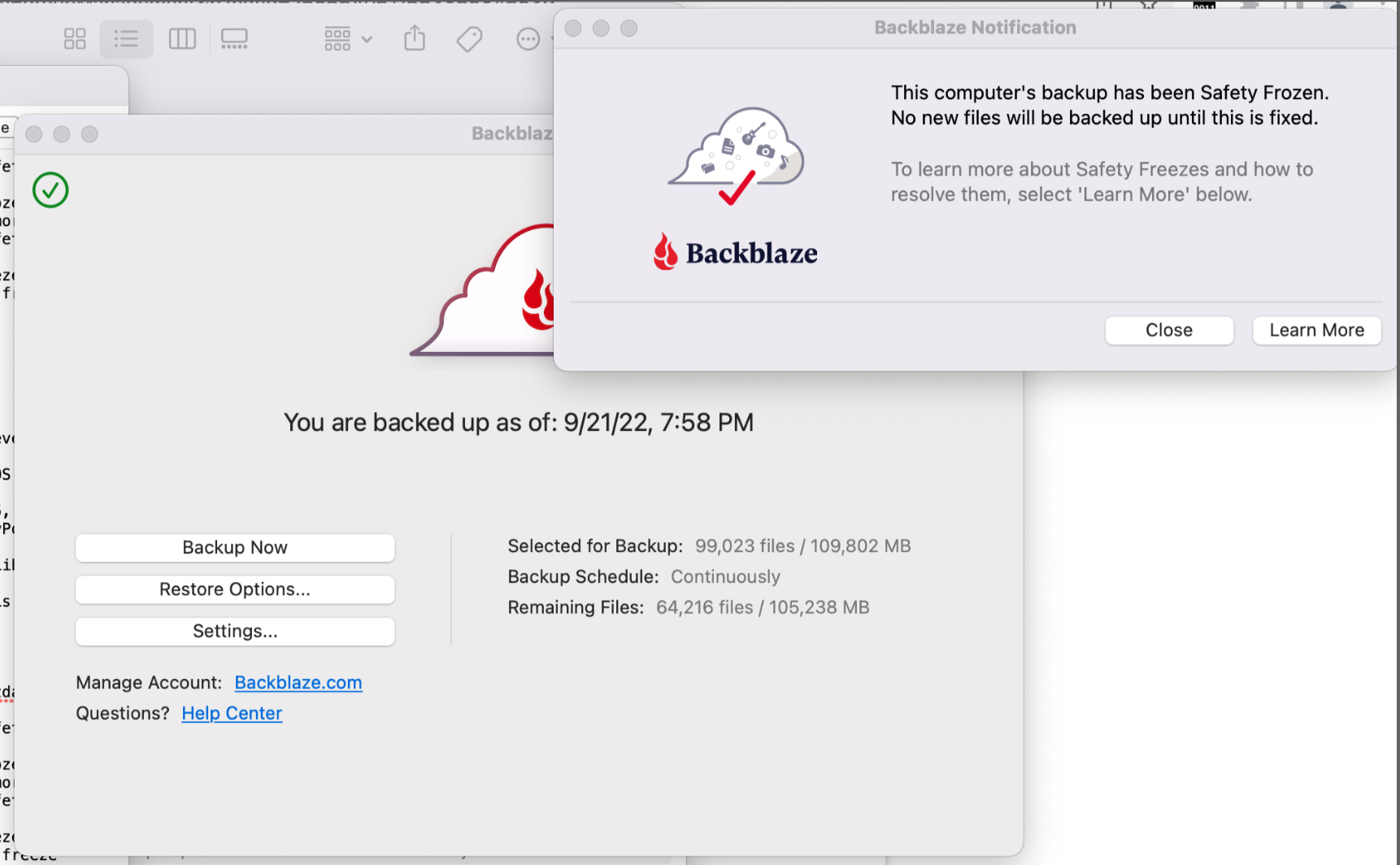Click Learn More about Safety Freezes
The image size is (1400, 865).
click(1317, 330)
